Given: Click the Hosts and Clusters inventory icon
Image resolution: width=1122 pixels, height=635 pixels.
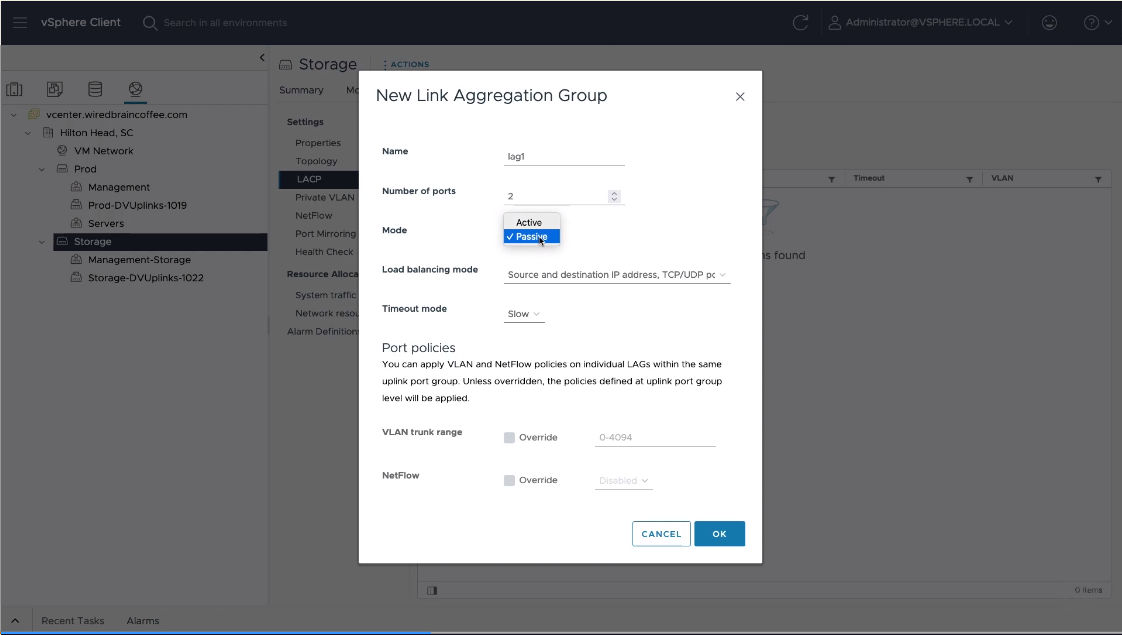Looking at the screenshot, I should [15, 90].
